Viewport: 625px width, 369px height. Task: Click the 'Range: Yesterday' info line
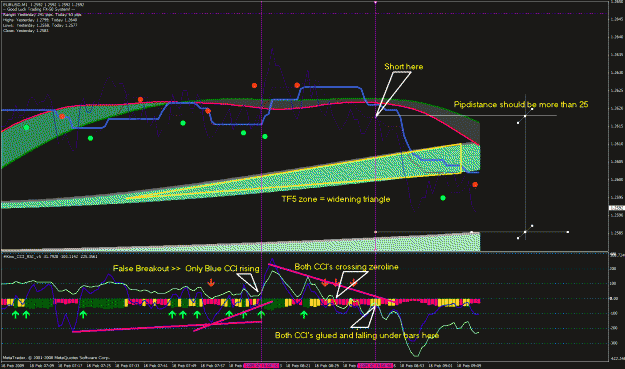pyautogui.click(x=42, y=14)
